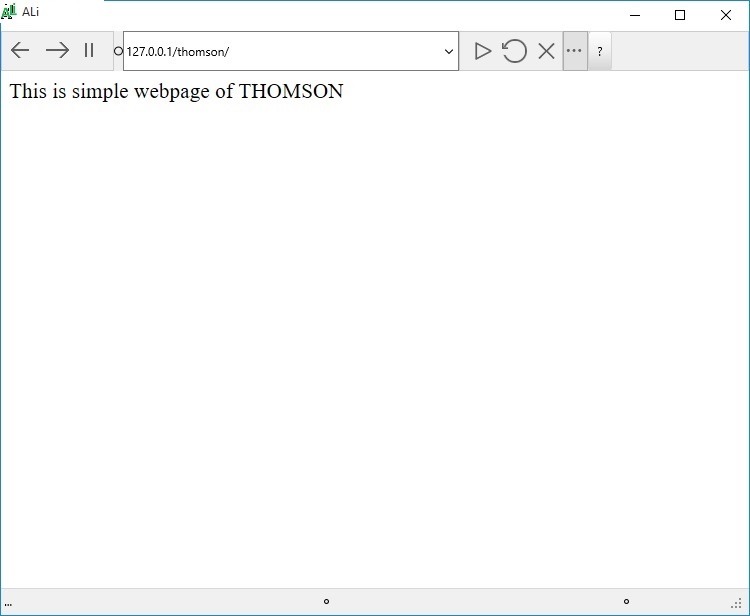Click the play triangle (go) button
750x616 pixels.
[482, 51]
